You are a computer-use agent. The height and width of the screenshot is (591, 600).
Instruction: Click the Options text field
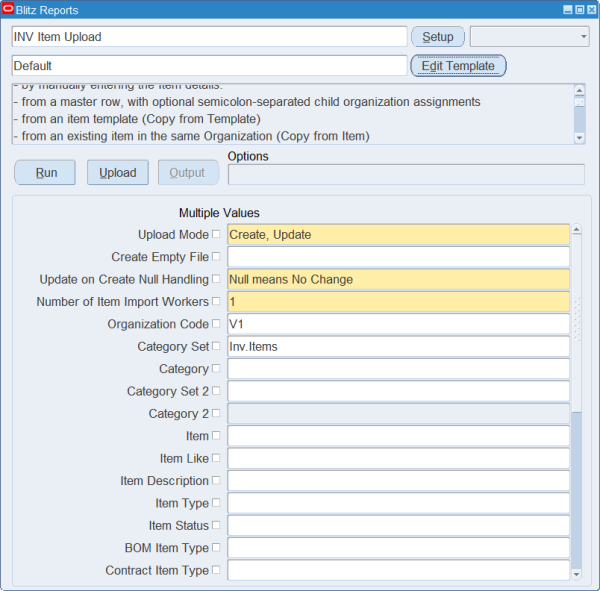tap(406, 175)
